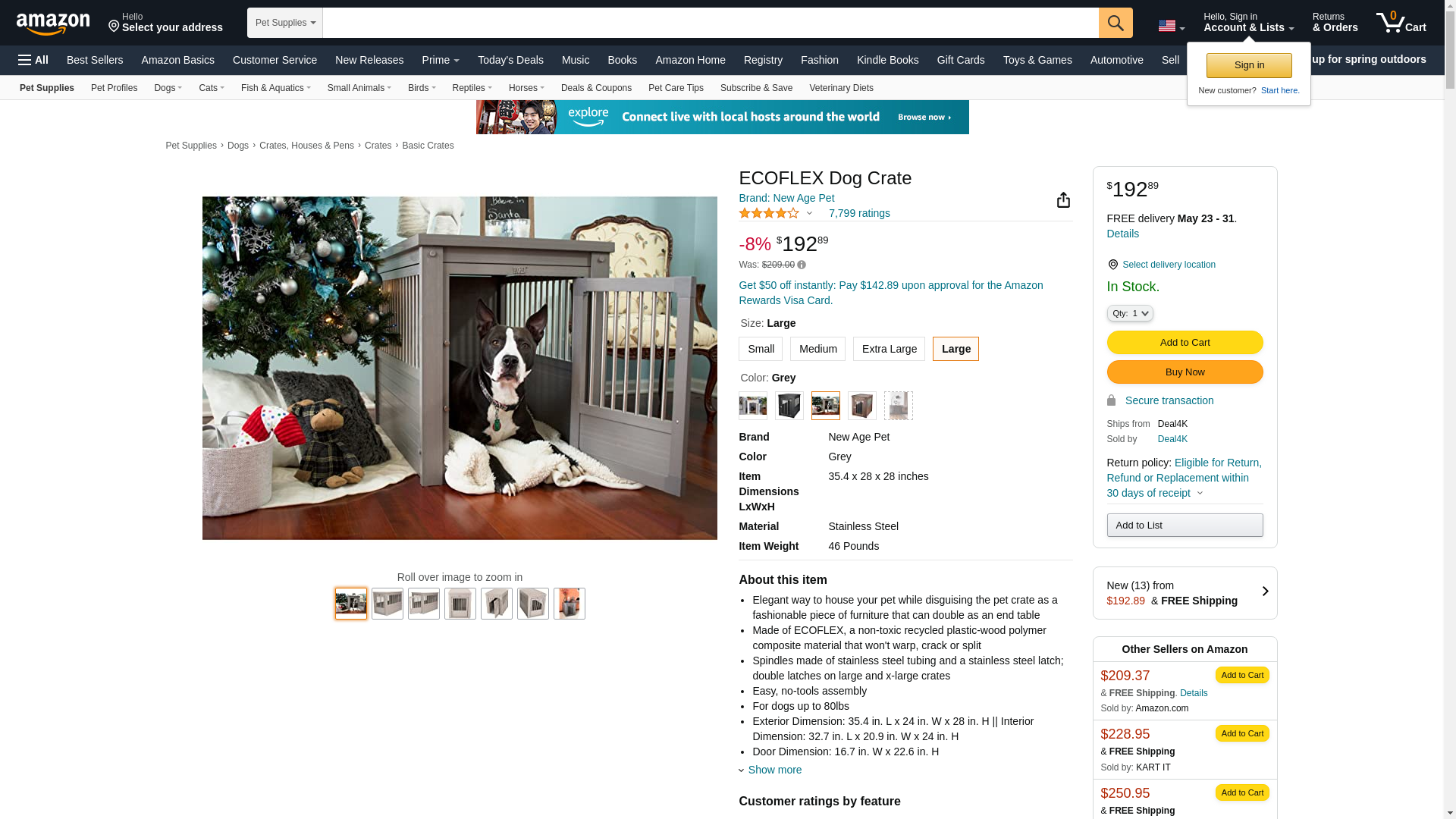This screenshot has height=819, width=1456.
Task: Open the Dogs submenu in pet navigation
Action: [168, 88]
